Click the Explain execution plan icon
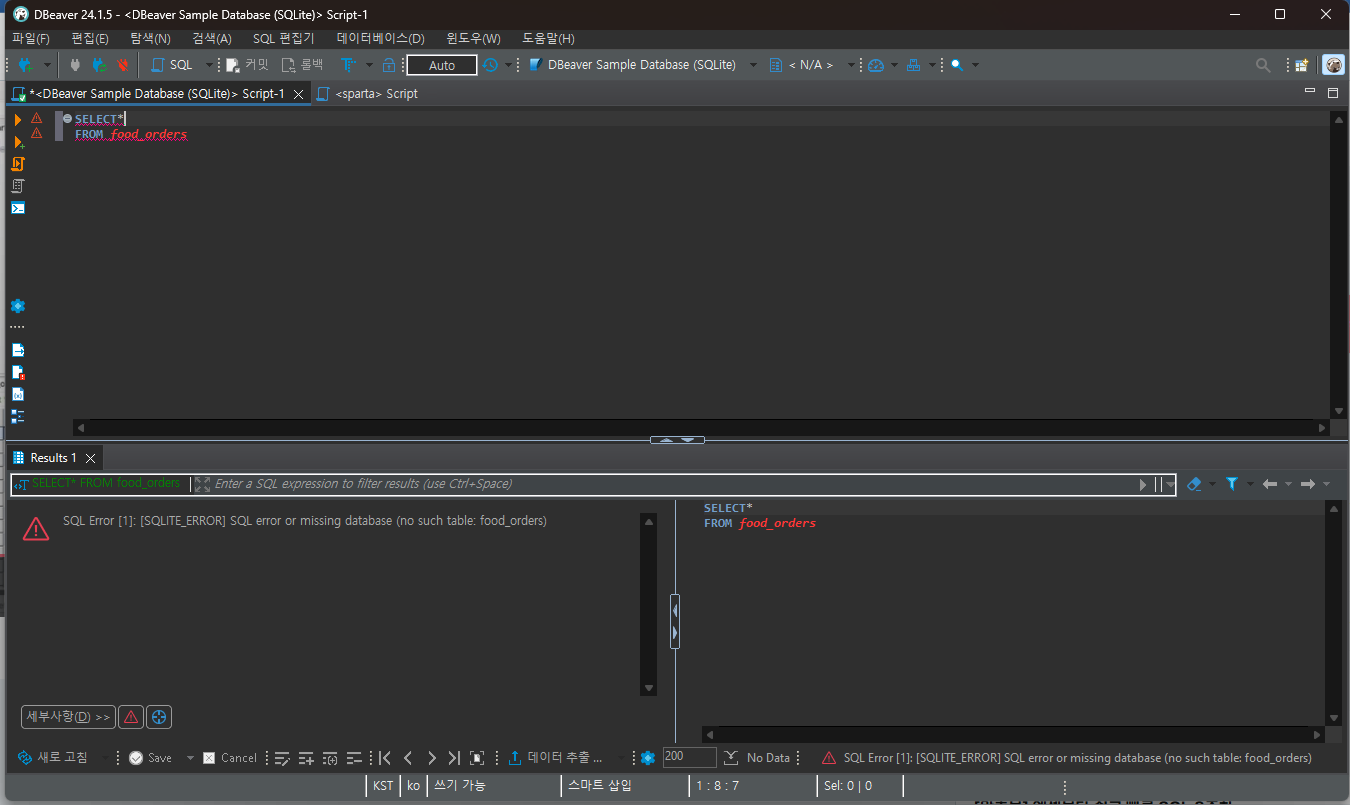Viewport: 1350px width, 805px height. pyautogui.click(x=18, y=186)
